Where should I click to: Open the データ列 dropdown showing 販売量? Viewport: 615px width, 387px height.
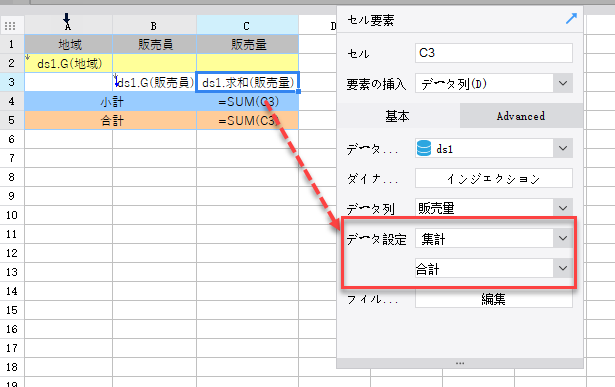563,208
